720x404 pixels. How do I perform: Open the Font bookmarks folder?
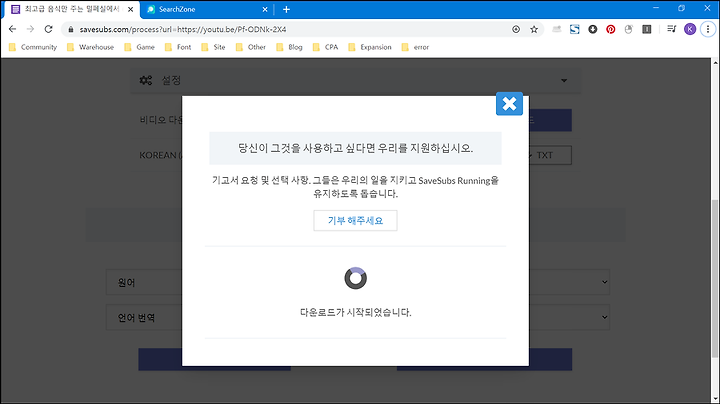point(178,47)
